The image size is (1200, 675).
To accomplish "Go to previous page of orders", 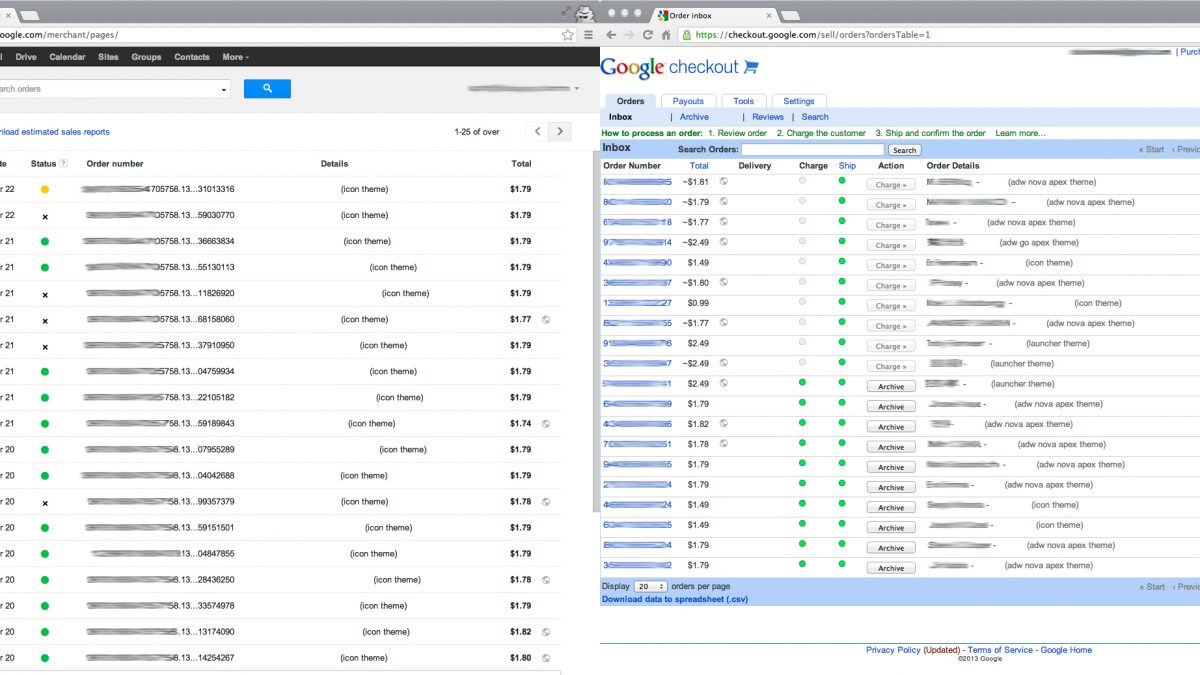I will coord(538,132).
